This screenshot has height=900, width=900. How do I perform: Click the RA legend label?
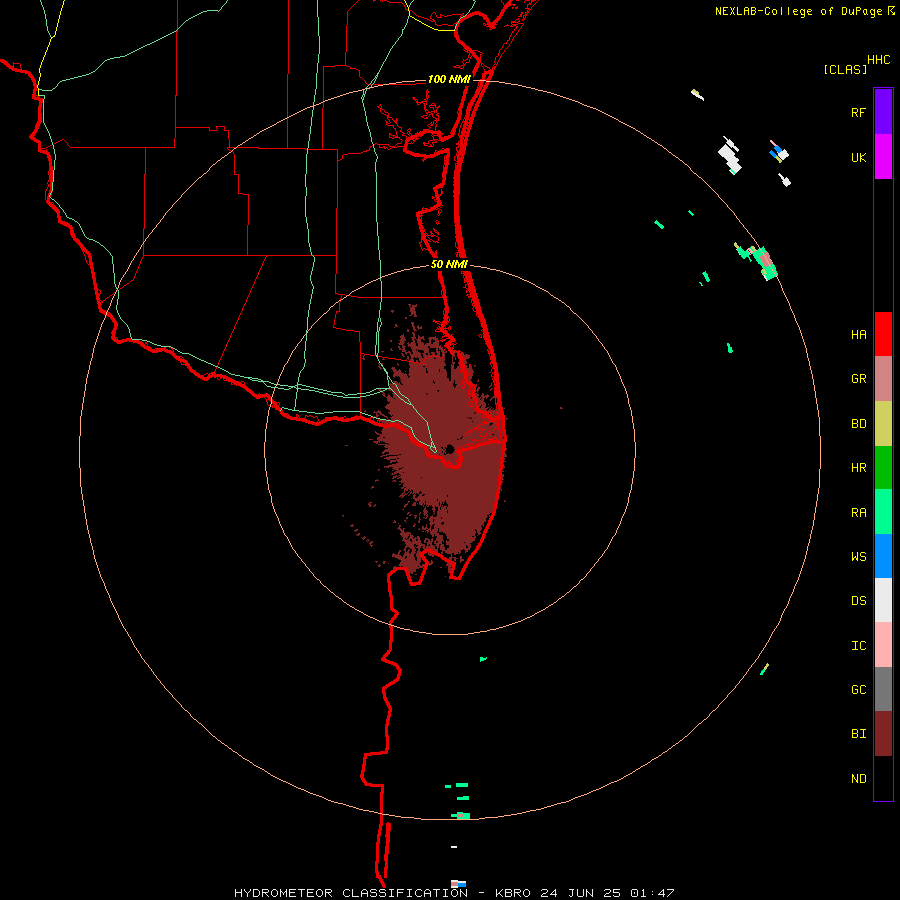[x=858, y=513]
